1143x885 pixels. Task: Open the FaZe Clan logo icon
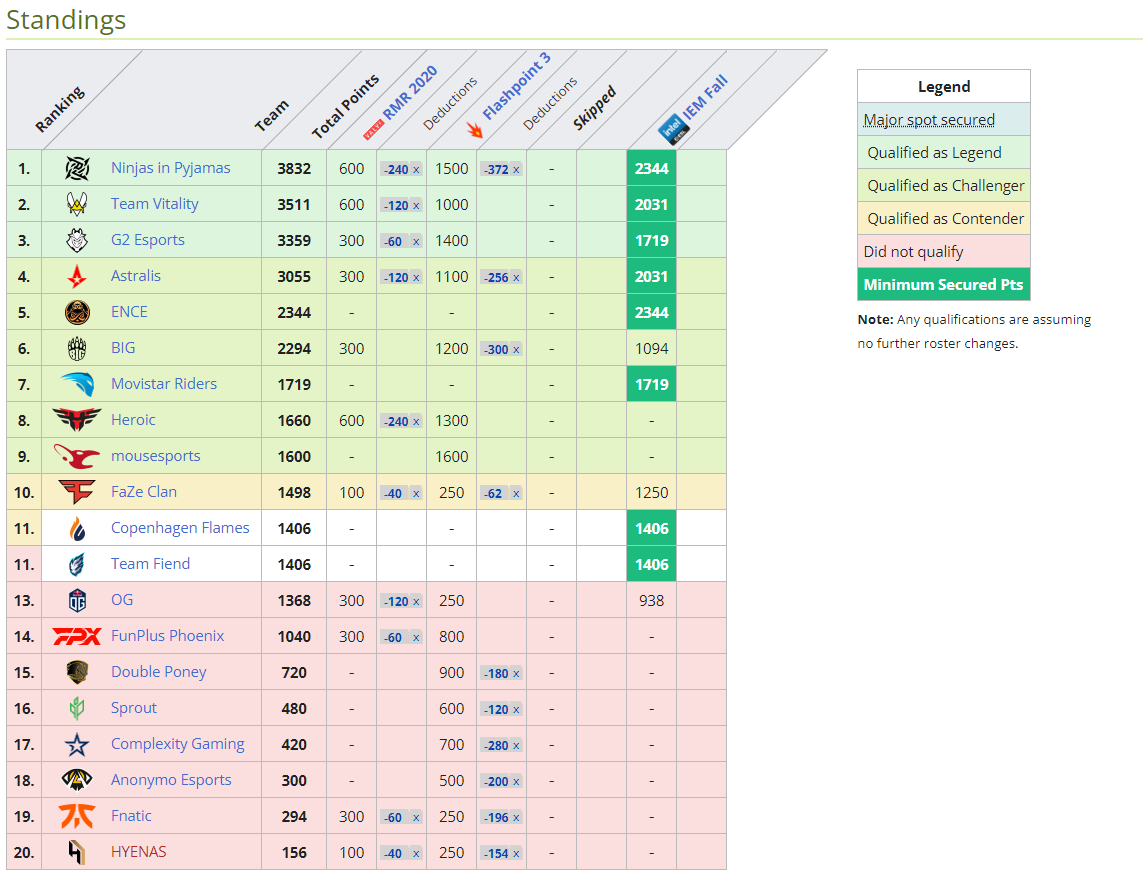pyautogui.click(x=77, y=492)
